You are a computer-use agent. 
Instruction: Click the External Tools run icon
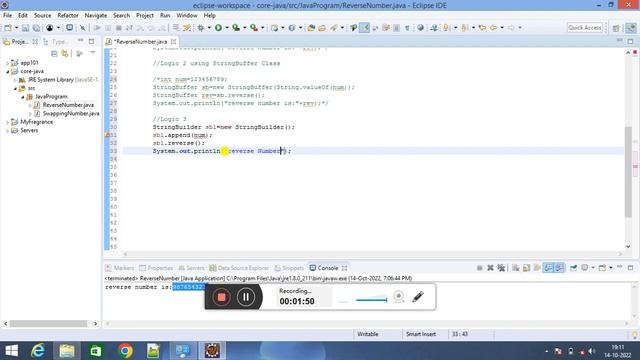[254, 28]
